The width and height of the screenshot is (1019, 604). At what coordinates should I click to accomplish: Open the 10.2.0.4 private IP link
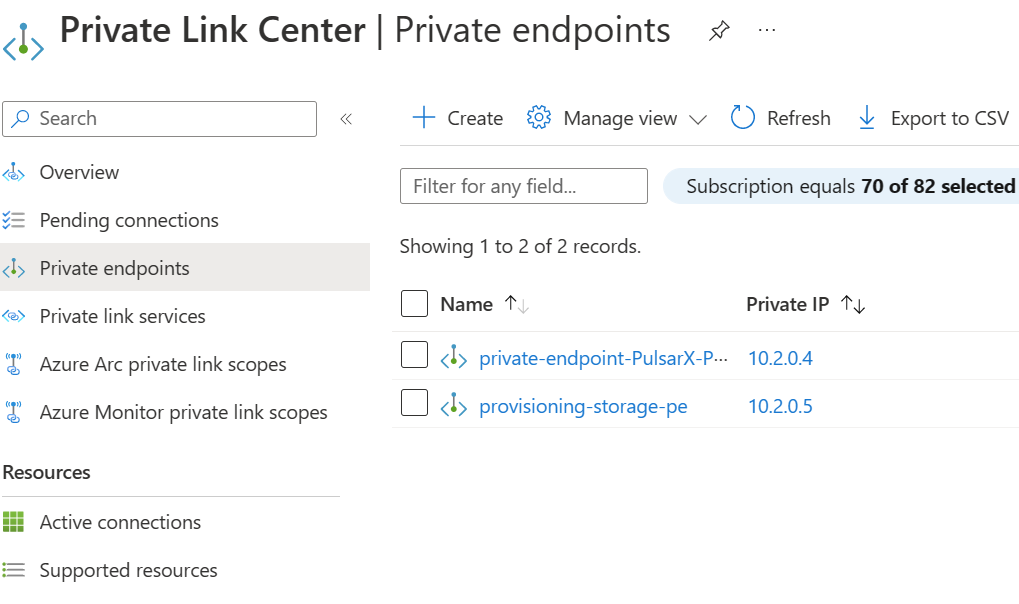(x=780, y=358)
